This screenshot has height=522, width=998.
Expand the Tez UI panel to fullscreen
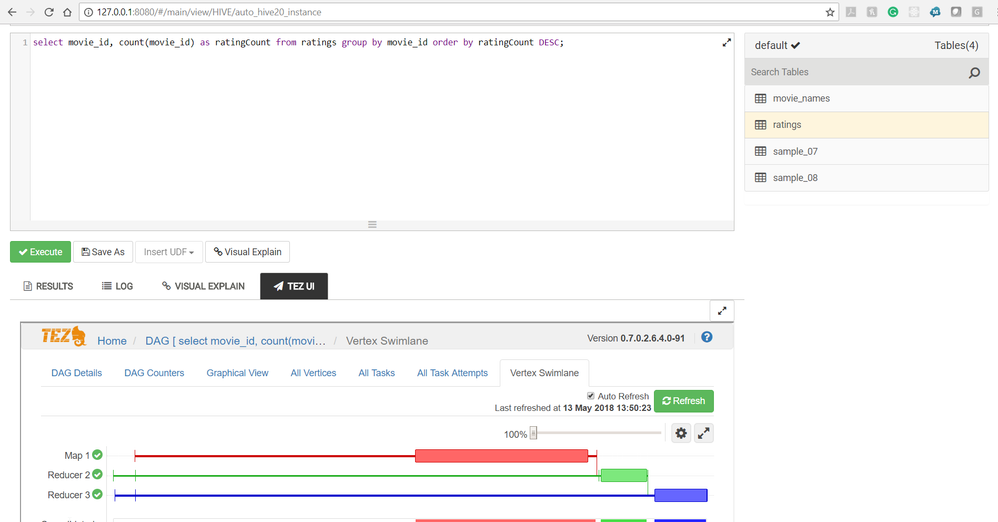(722, 311)
